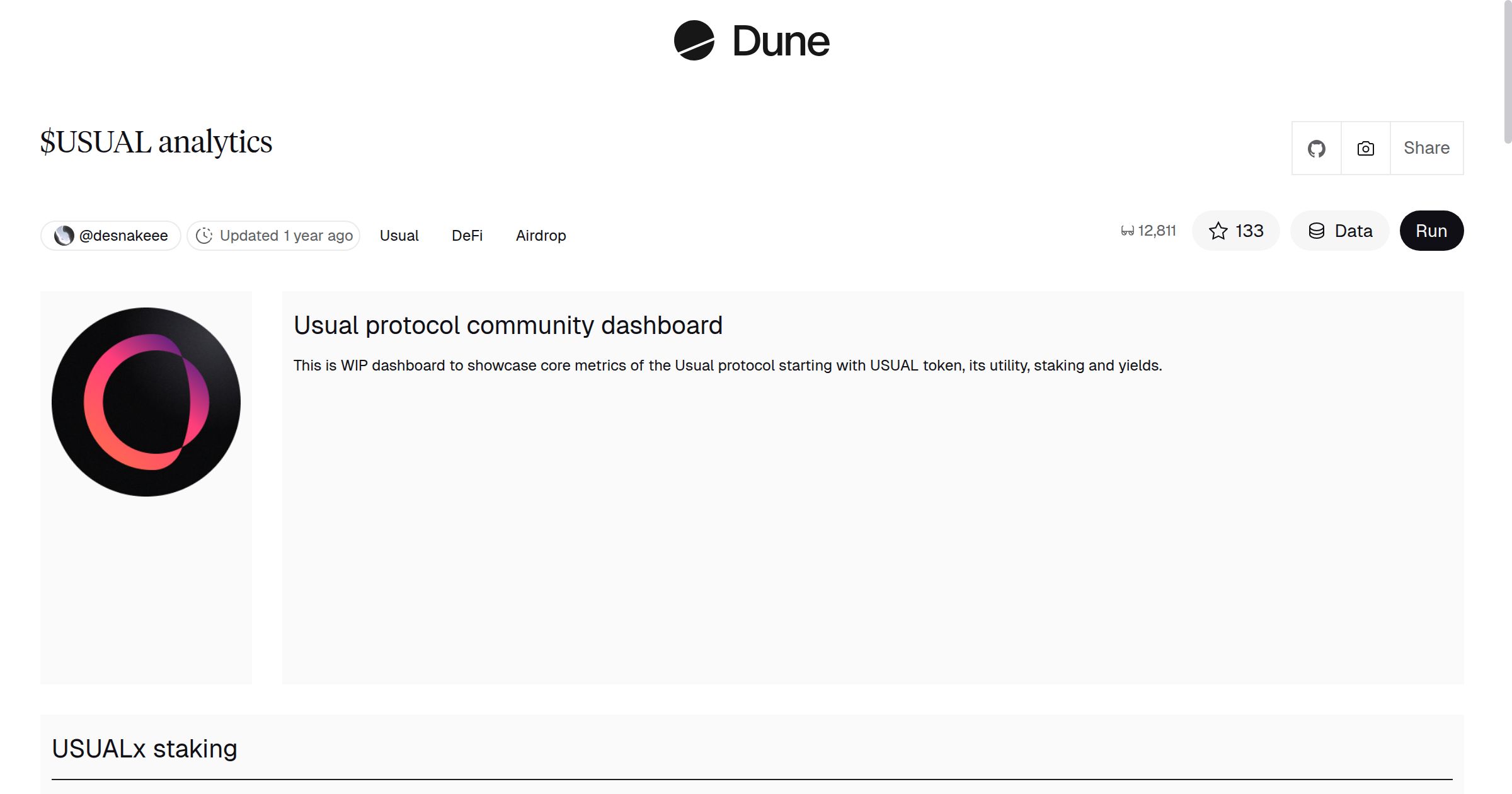
Task: Open the Usual tag page
Action: tap(399, 235)
